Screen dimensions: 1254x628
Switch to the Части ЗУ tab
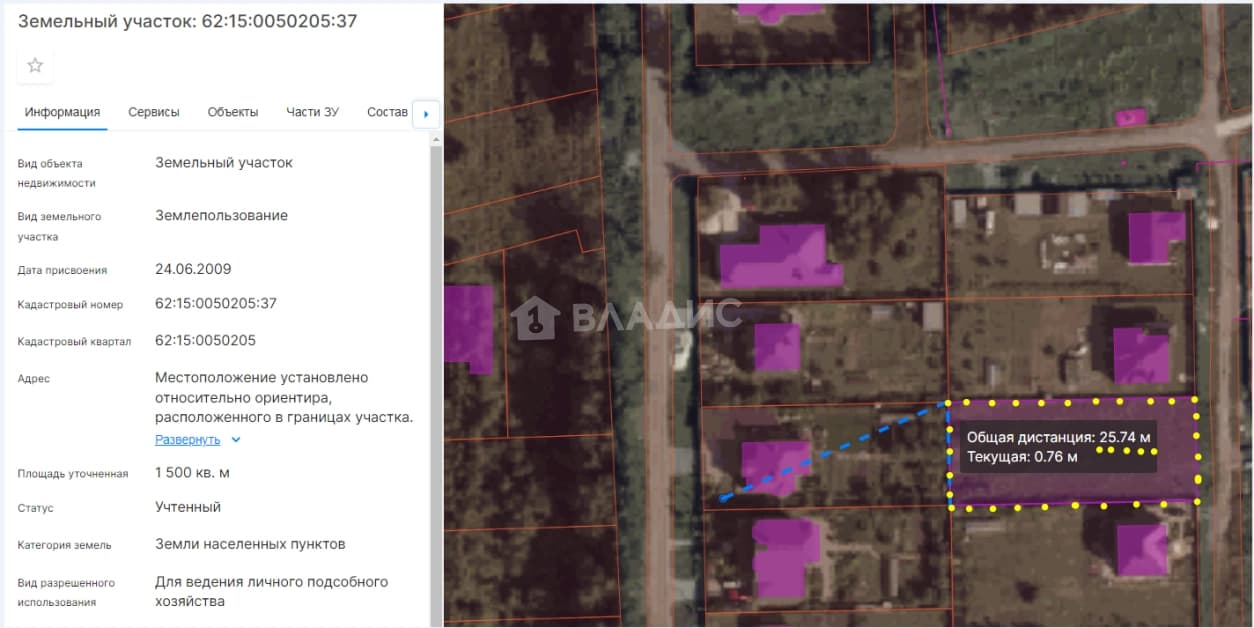pos(312,112)
